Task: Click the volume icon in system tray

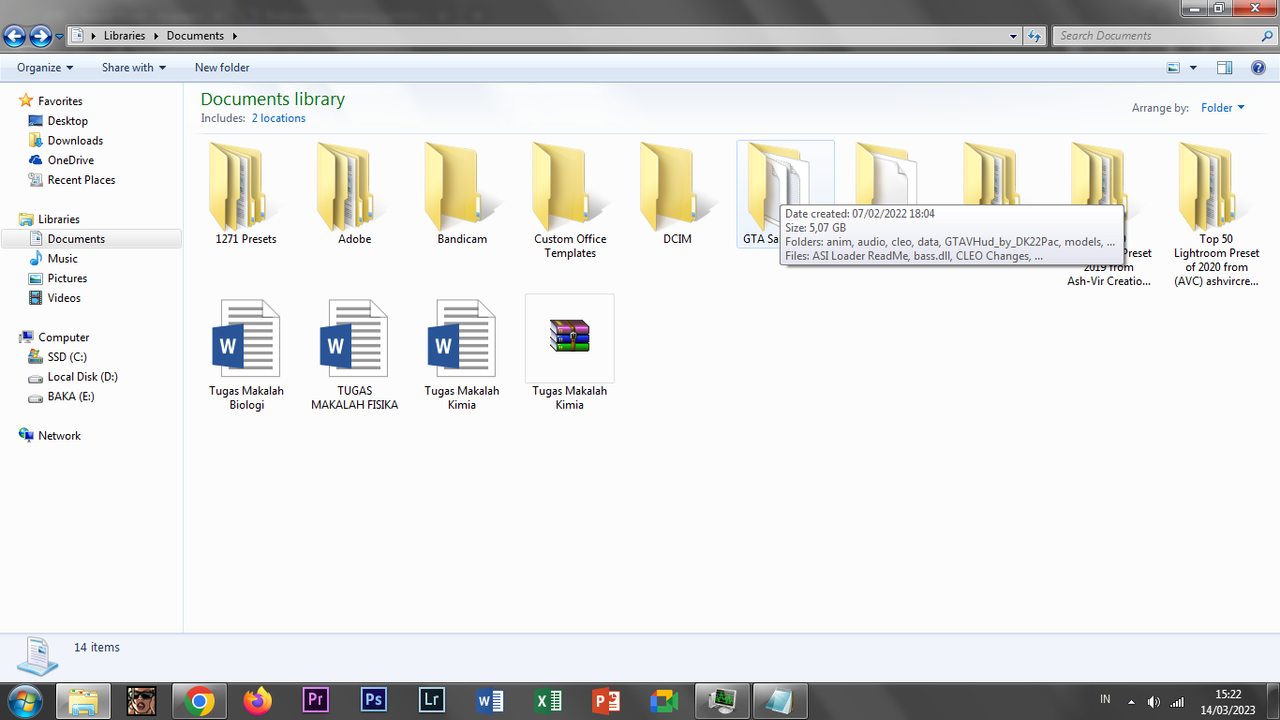Action: [1154, 701]
